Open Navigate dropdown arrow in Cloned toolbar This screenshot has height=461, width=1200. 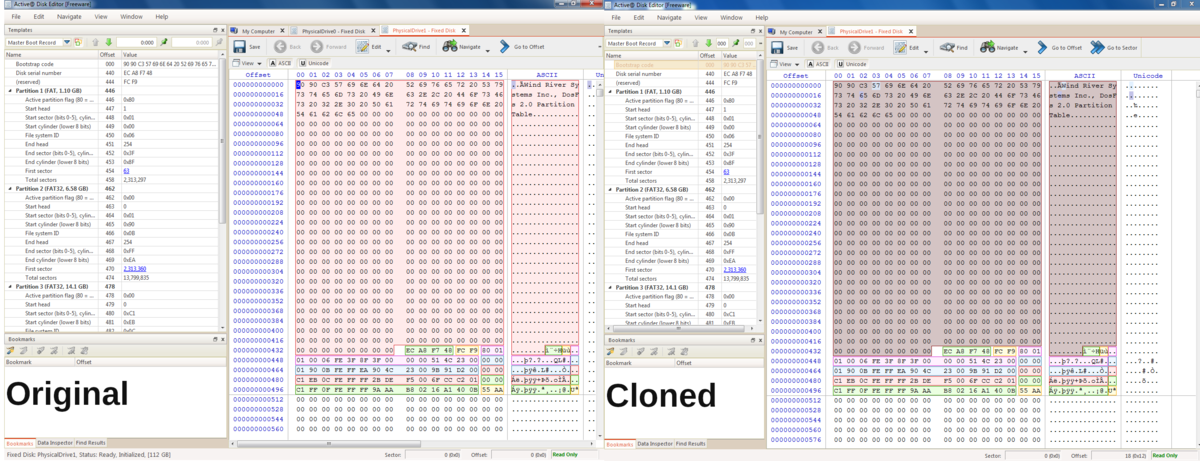[1025, 50]
